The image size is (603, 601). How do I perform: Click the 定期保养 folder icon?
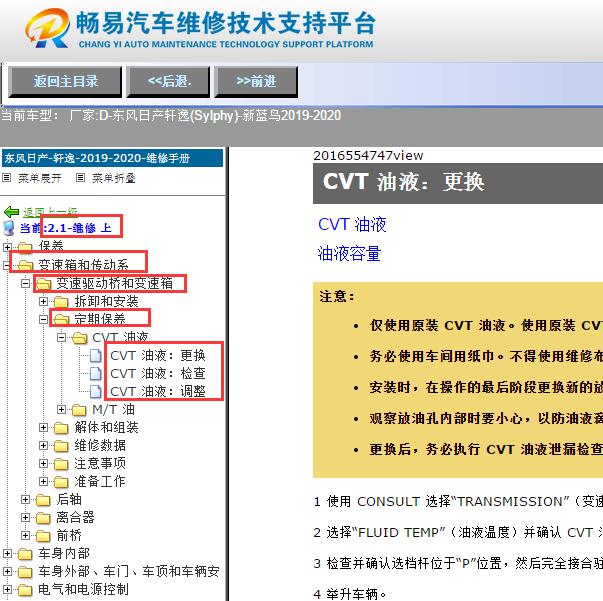click(62, 320)
